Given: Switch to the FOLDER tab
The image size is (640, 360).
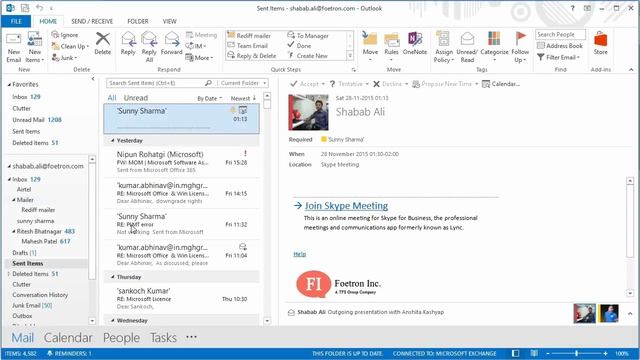Looking at the screenshot, I should (x=138, y=21).
